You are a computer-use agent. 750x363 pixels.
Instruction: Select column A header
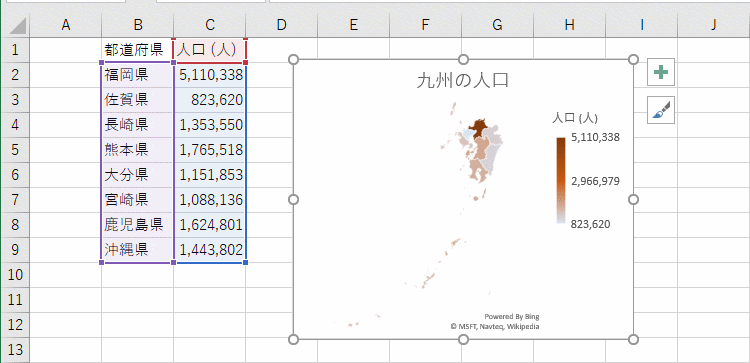[x=66, y=25]
